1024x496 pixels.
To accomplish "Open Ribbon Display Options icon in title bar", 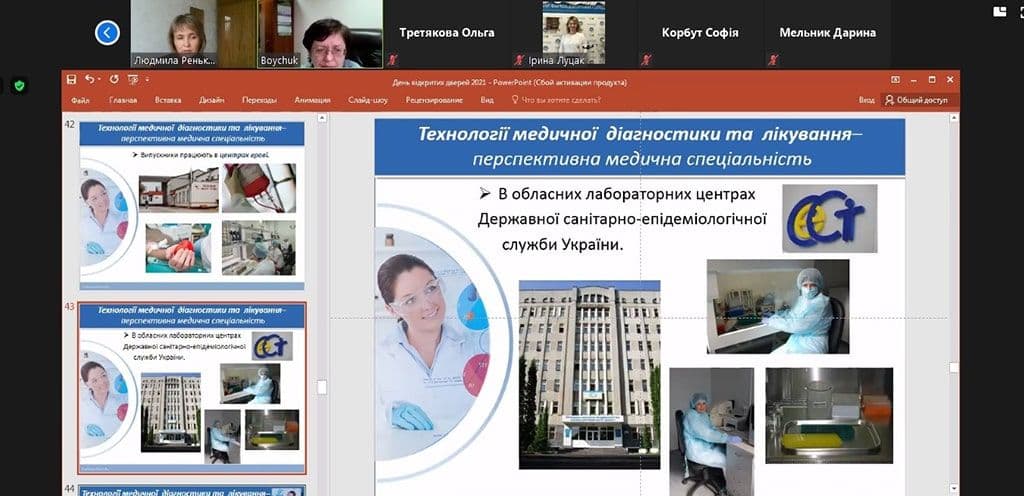I will tap(896, 80).
